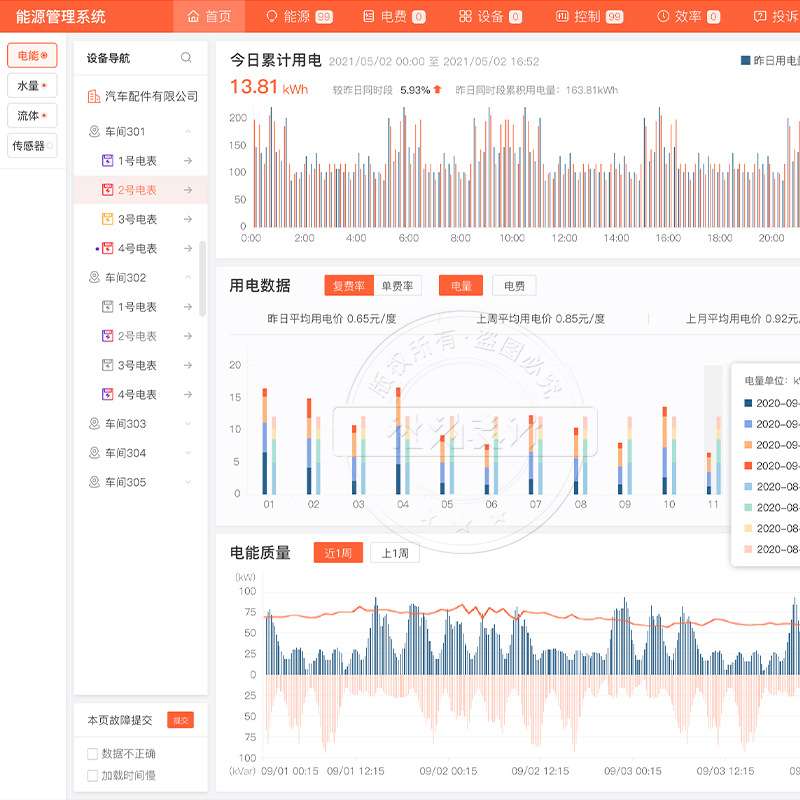Click the red 2020-09 legend swatch
The width and height of the screenshot is (800, 800).
tap(748, 465)
